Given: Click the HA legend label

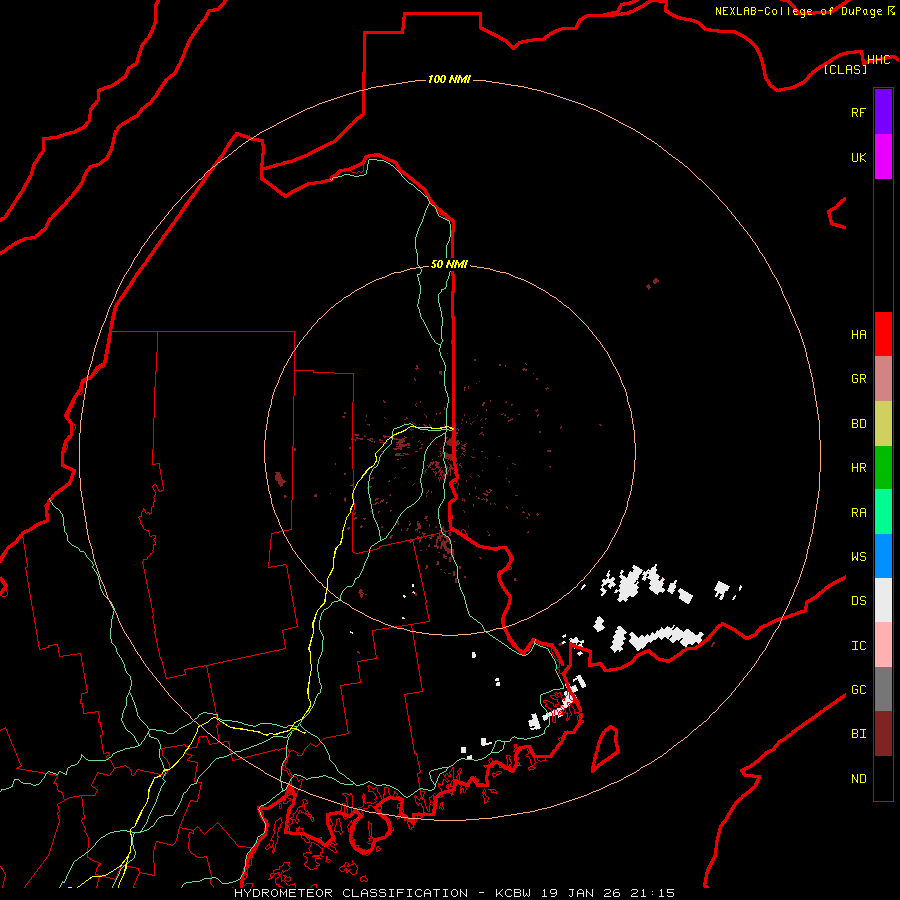Looking at the screenshot, I should click(x=859, y=334).
